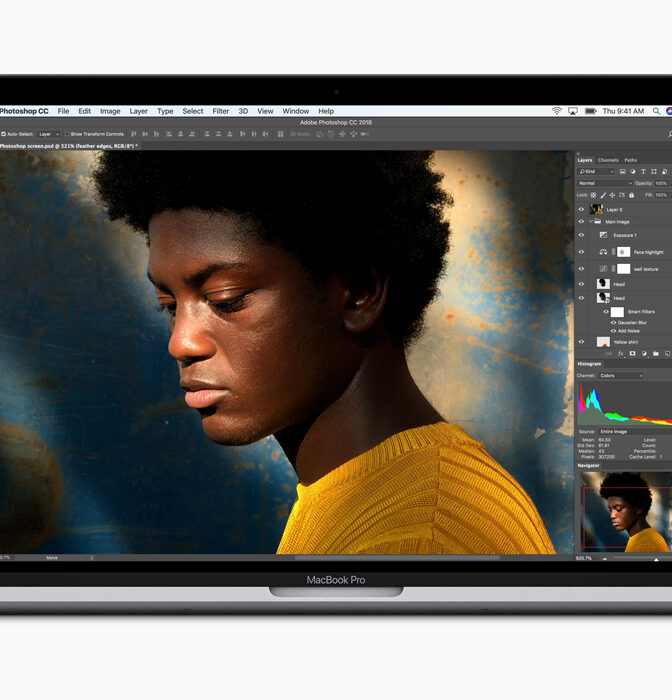Click the add layer mask icon
The height and width of the screenshot is (700, 672).
click(x=631, y=353)
